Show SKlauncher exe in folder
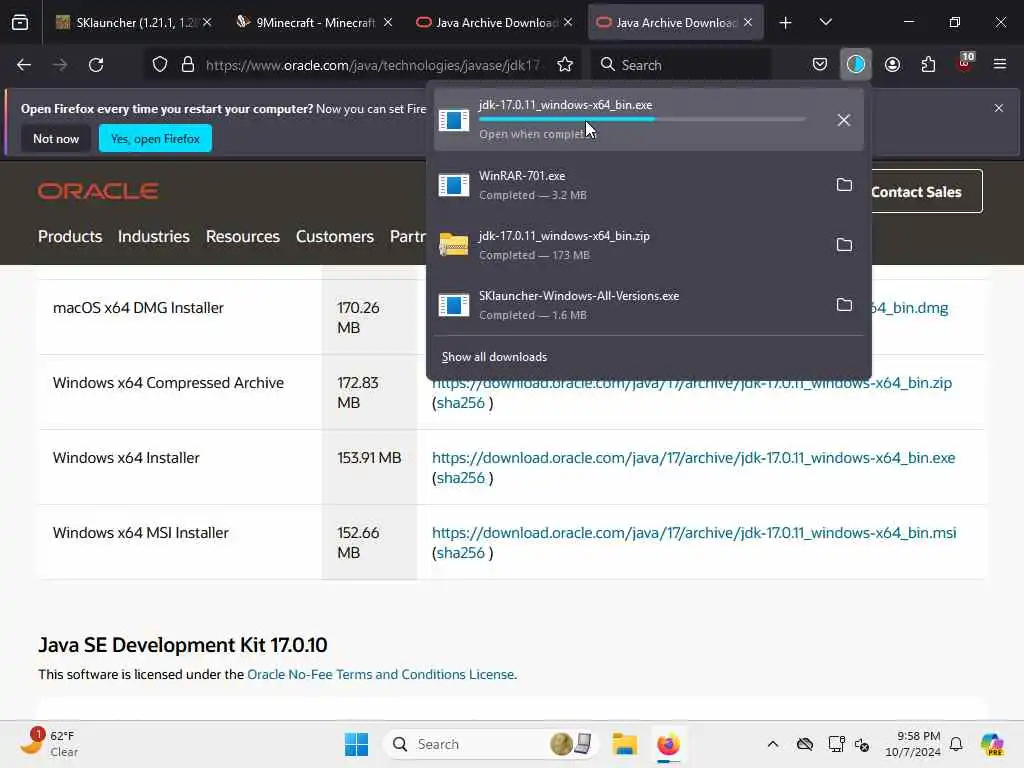 (844, 305)
